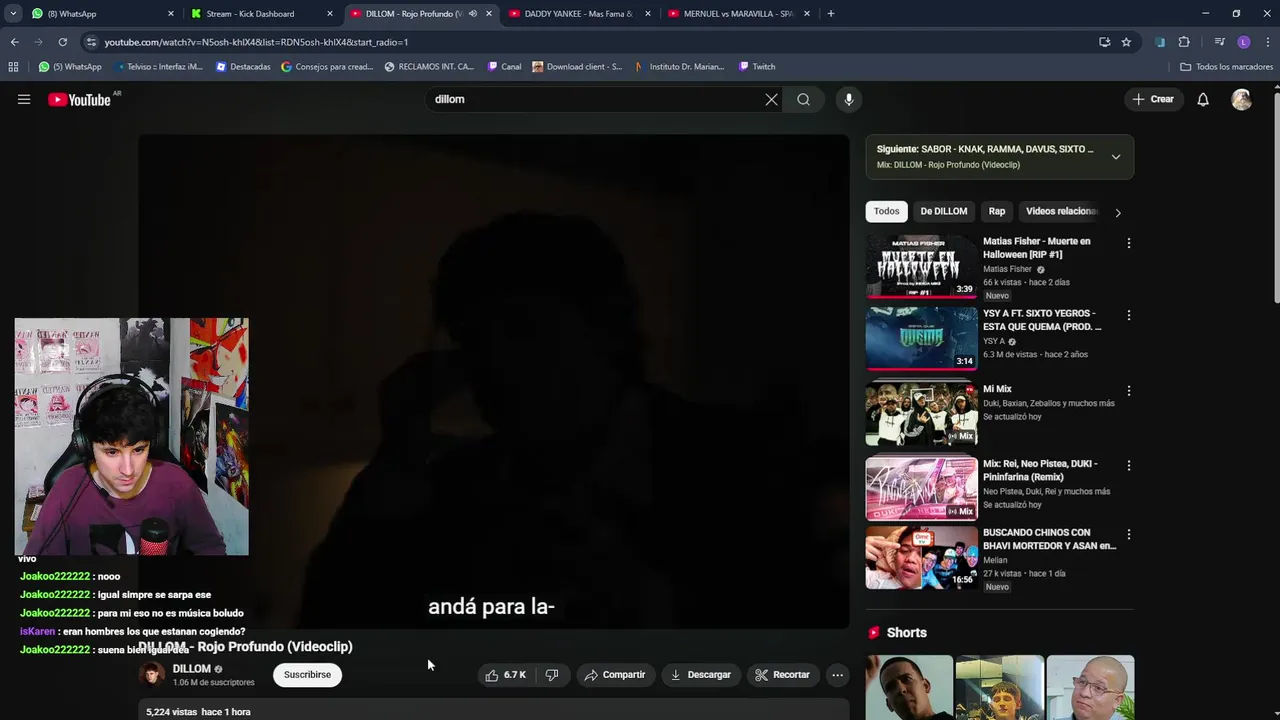The width and height of the screenshot is (1280, 720).
Task: Clear the search box with X
Action: coord(771,99)
